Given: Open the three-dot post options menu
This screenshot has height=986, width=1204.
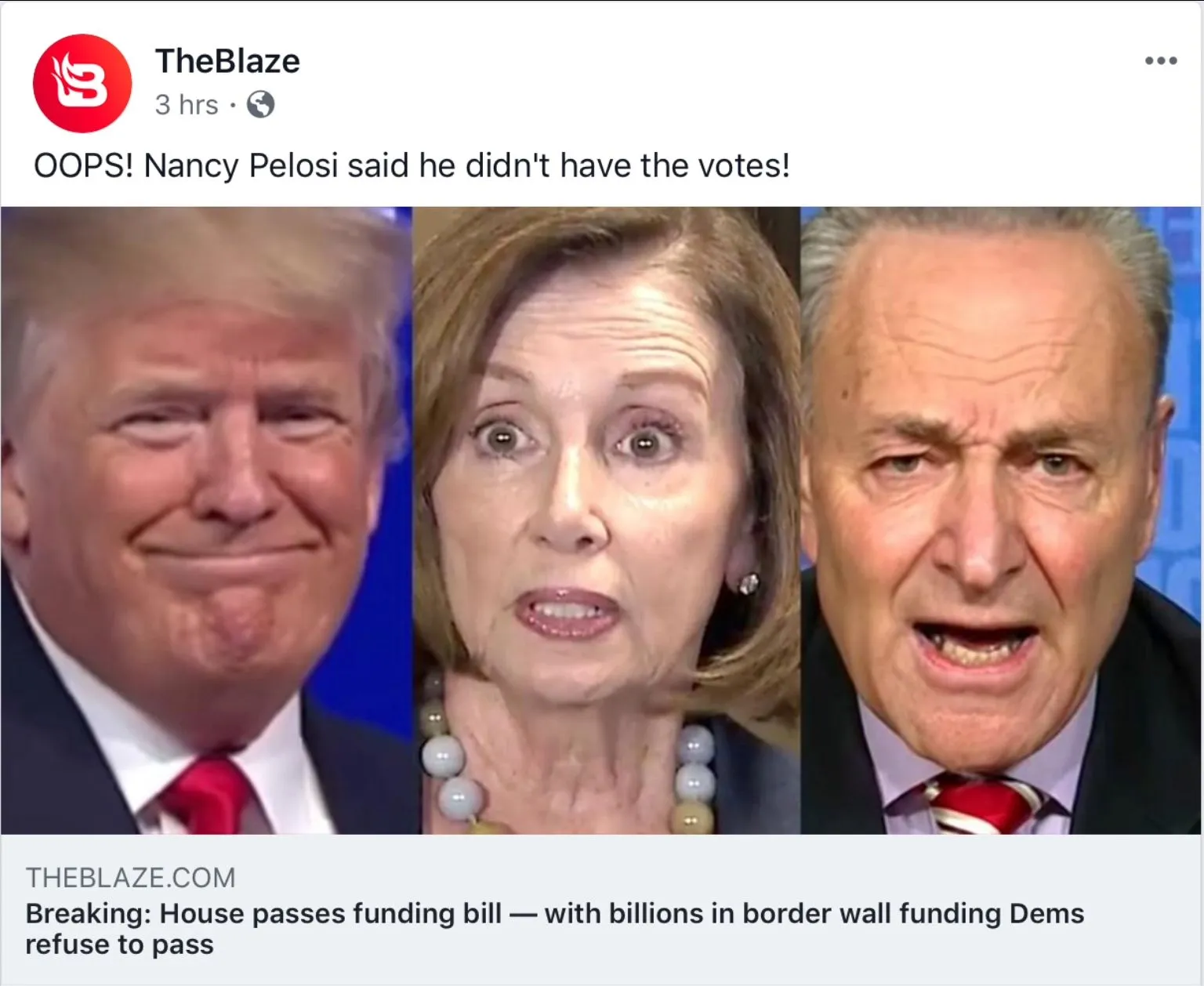Looking at the screenshot, I should point(1161,60).
